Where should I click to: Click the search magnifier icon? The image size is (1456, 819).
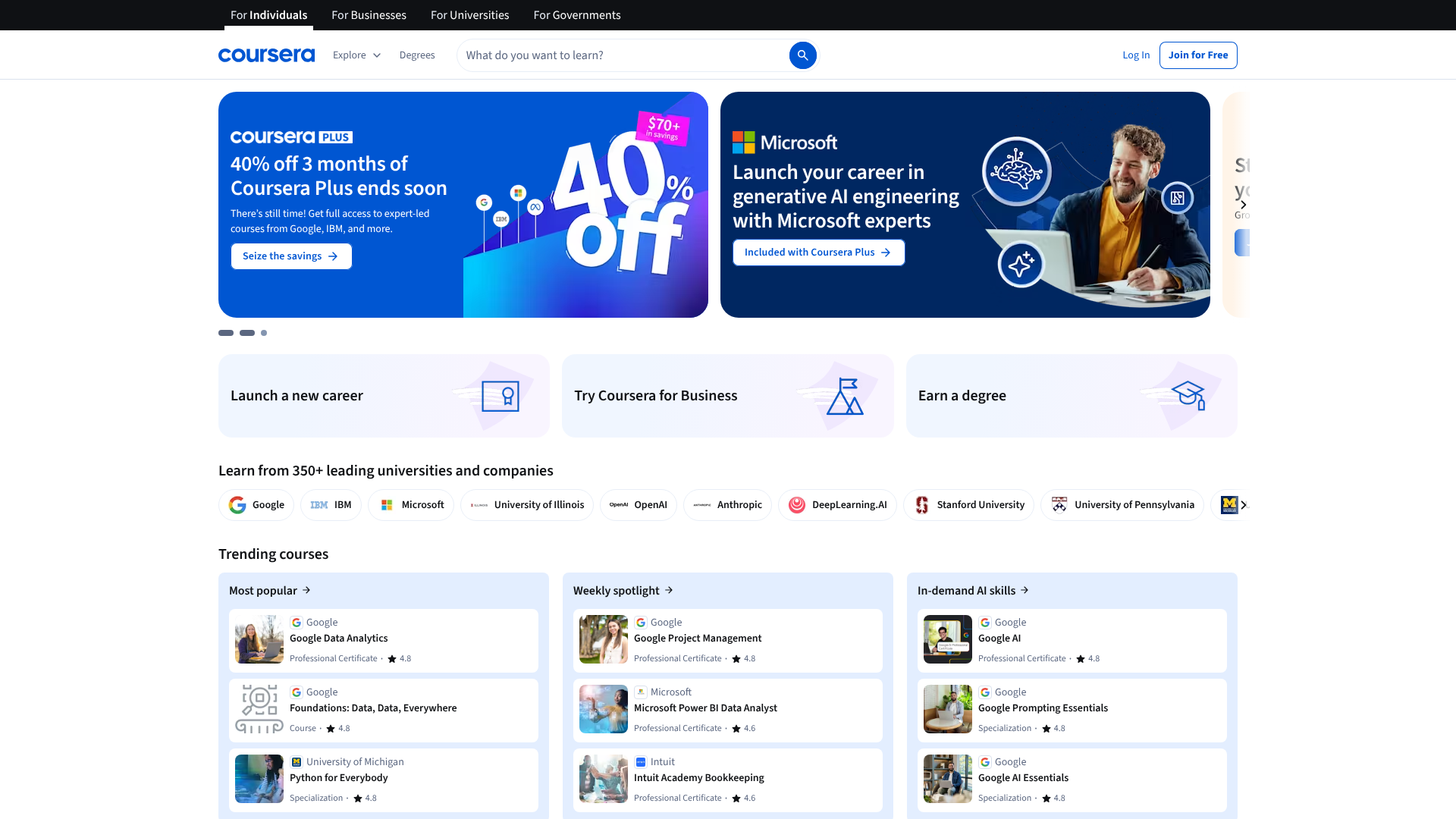point(802,55)
